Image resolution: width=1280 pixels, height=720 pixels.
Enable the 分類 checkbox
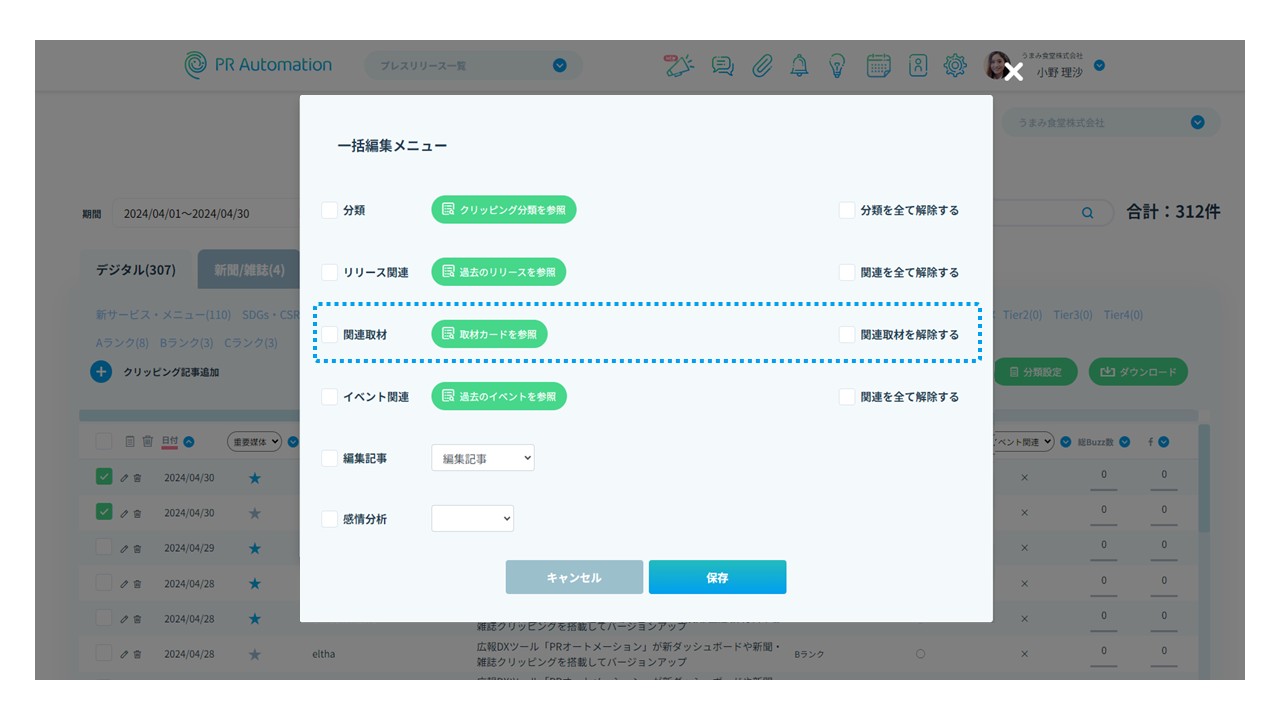click(329, 211)
